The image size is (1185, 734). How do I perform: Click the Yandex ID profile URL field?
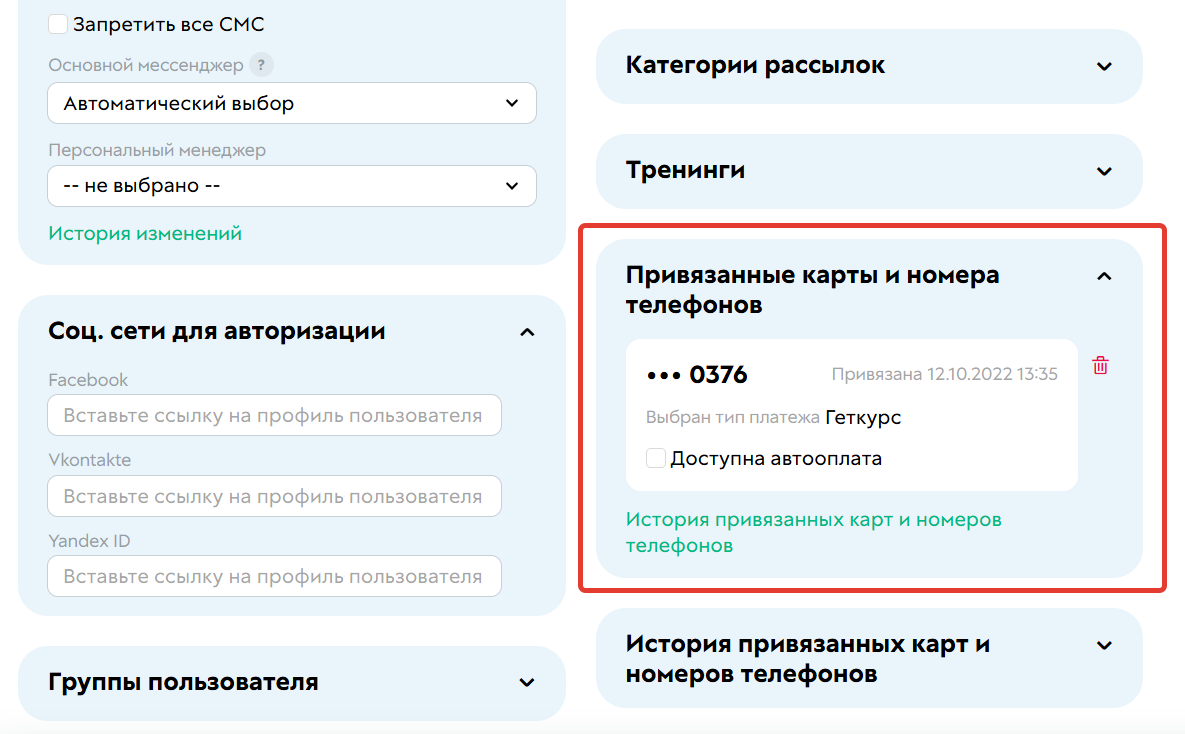click(274, 576)
